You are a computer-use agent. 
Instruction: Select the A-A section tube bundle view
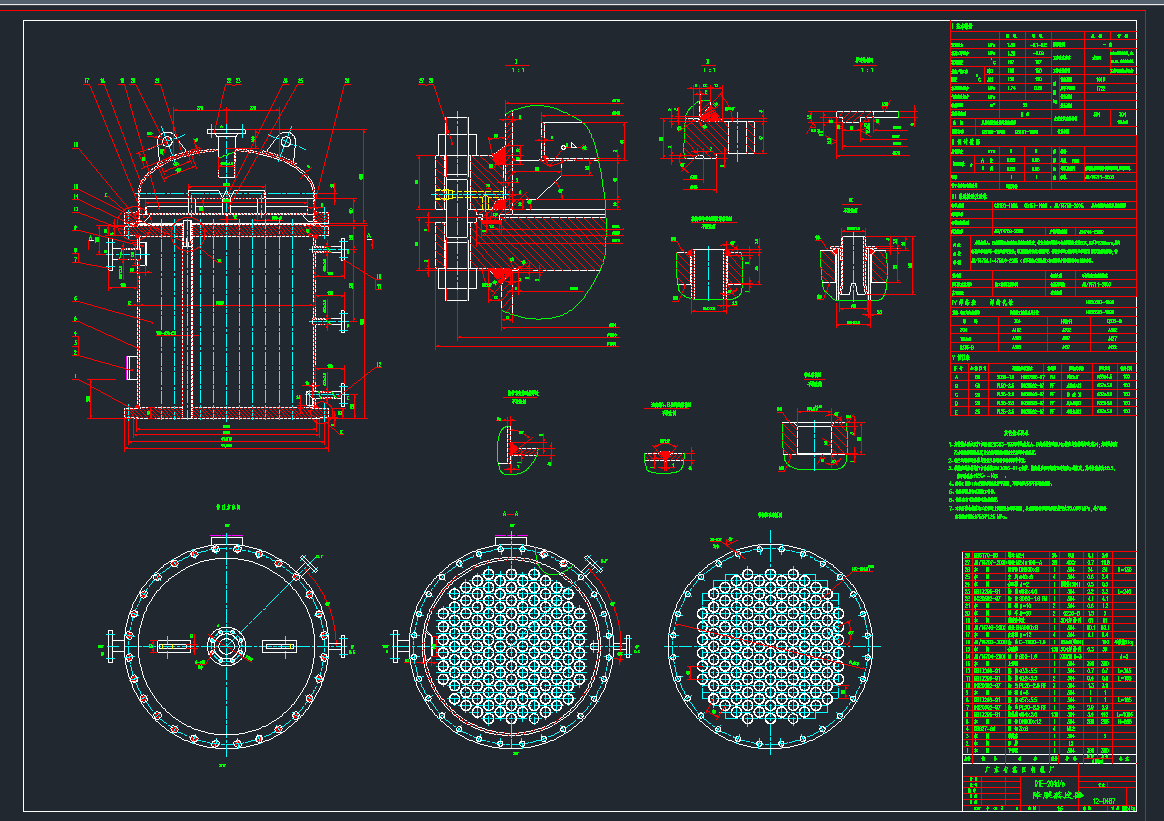513,646
